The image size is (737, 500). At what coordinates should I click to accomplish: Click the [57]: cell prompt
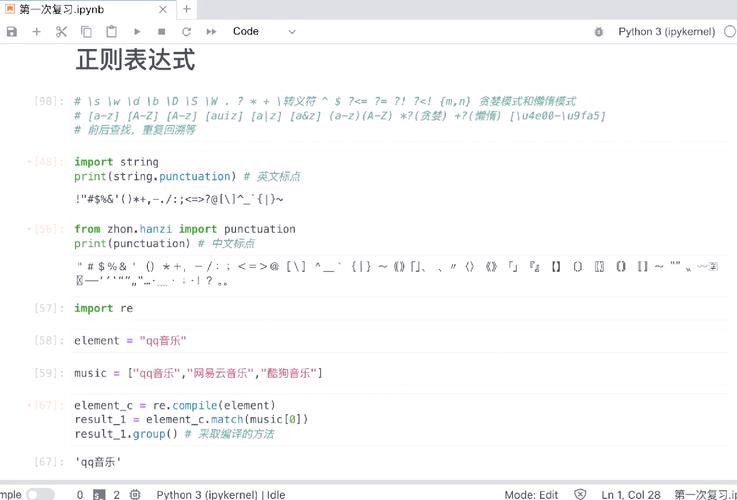49,308
